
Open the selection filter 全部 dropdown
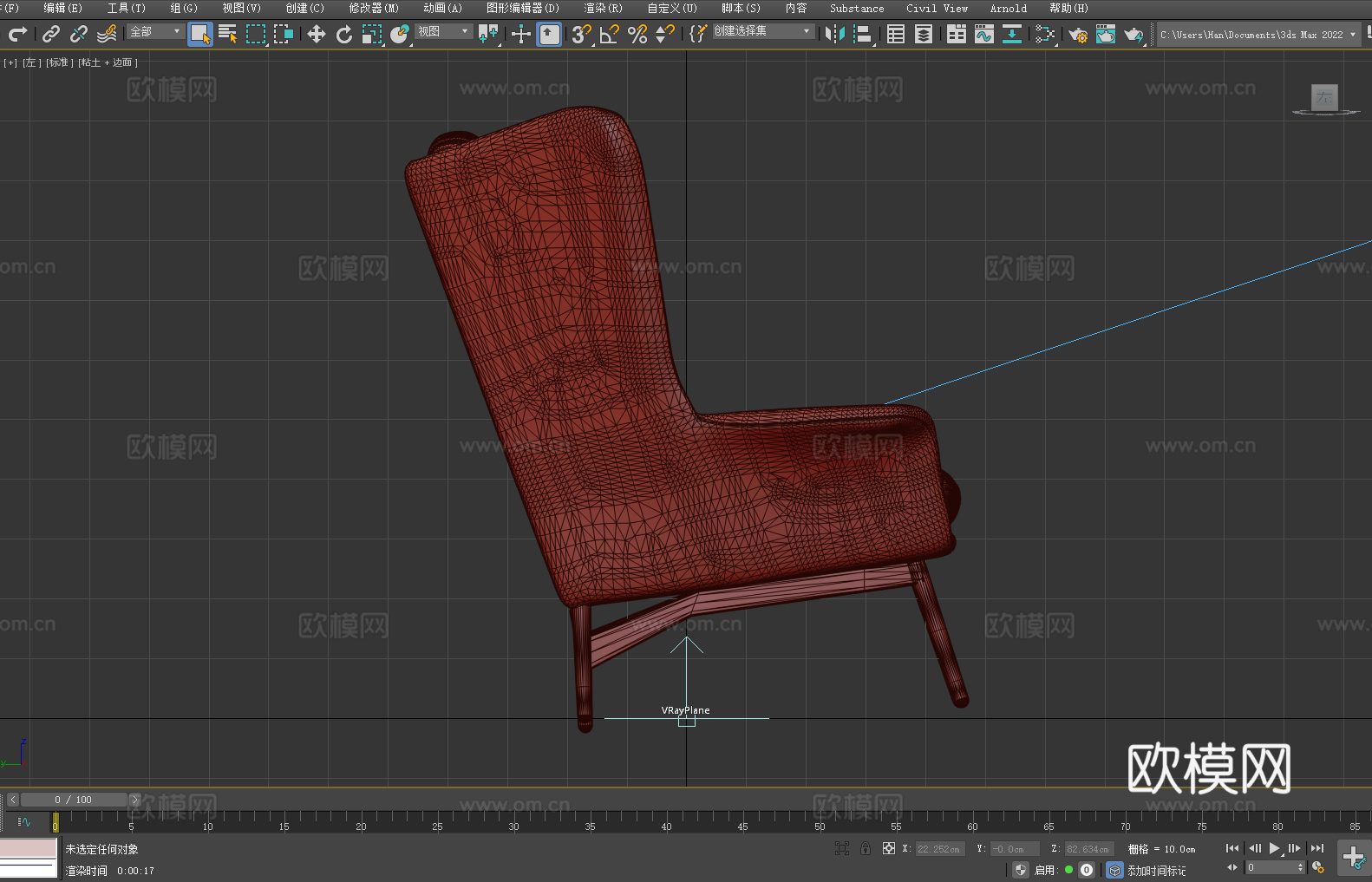tap(156, 31)
